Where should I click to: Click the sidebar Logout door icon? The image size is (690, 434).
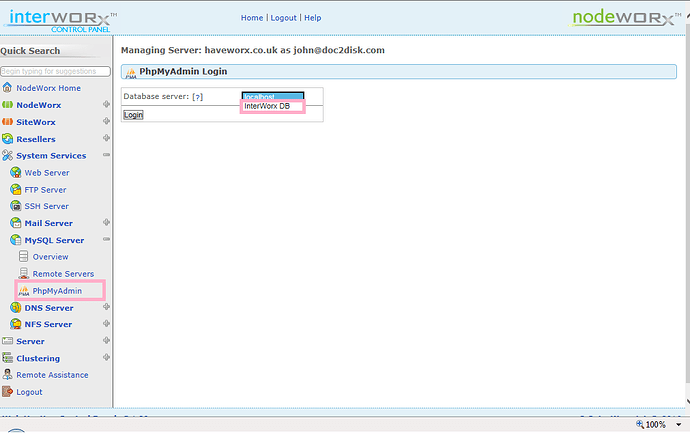pyautogui.click(x=7, y=391)
